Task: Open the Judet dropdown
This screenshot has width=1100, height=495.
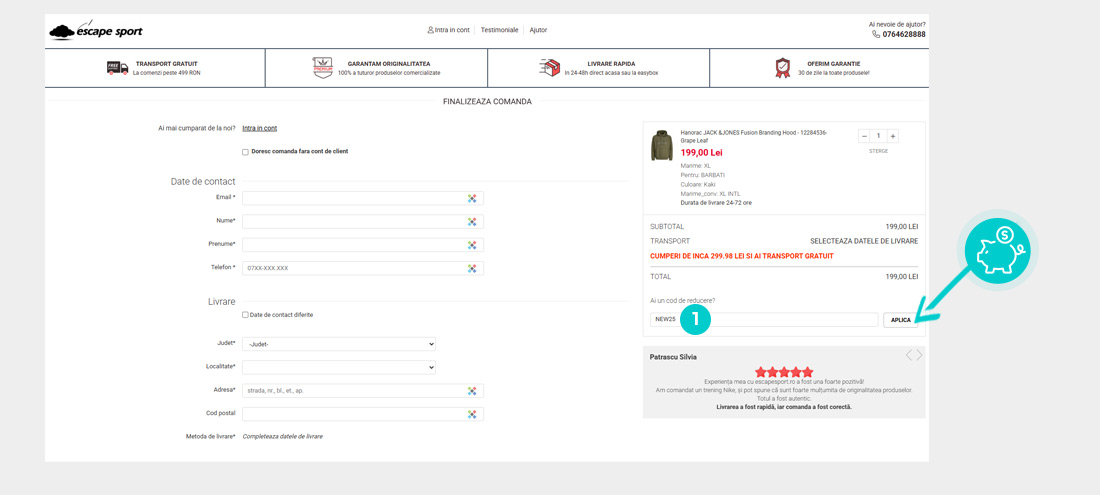Action: [339, 344]
